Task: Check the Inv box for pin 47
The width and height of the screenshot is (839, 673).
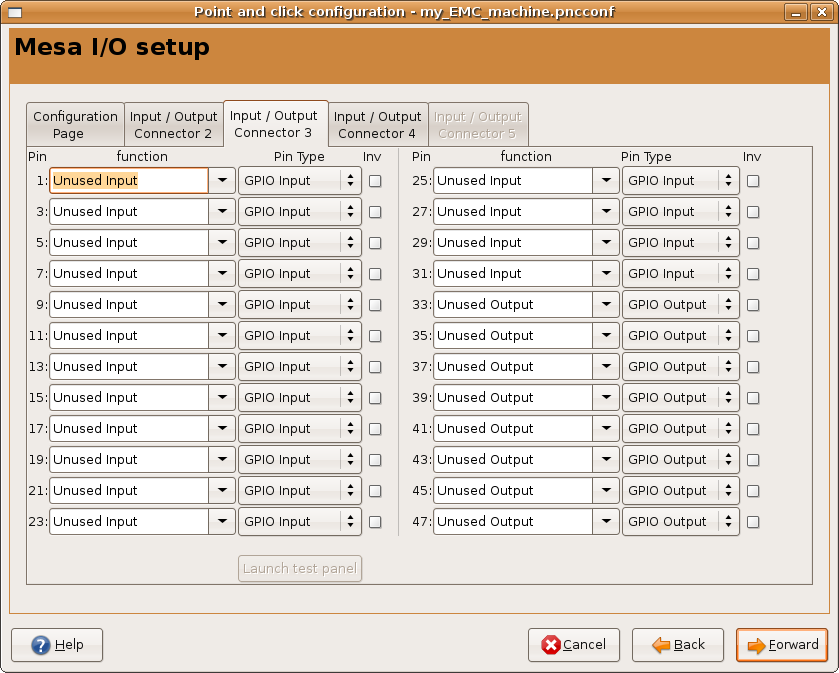Action: [x=753, y=522]
